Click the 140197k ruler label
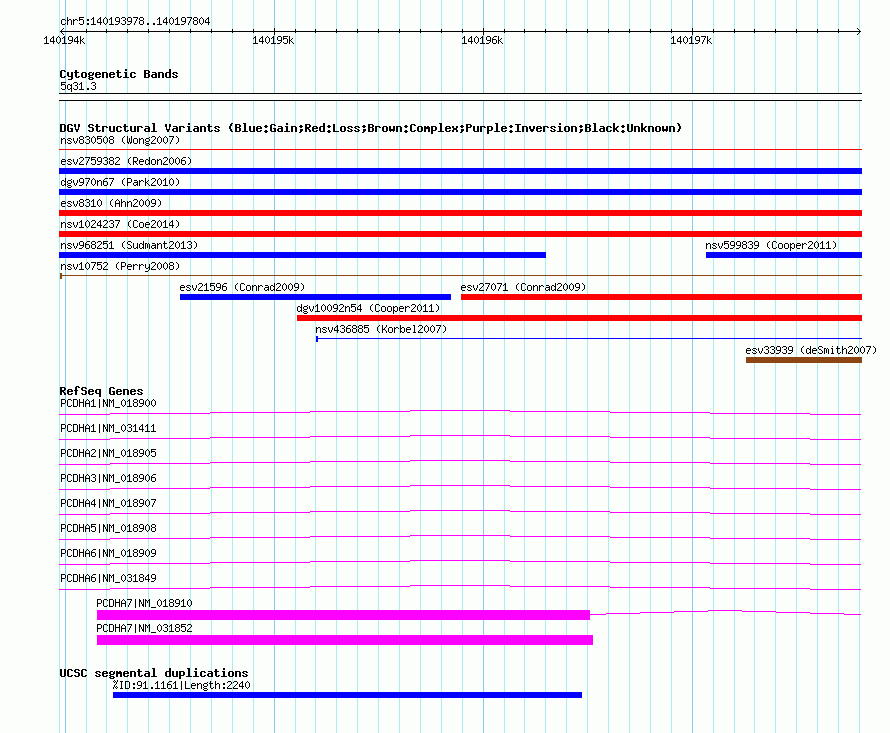 tap(691, 40)
